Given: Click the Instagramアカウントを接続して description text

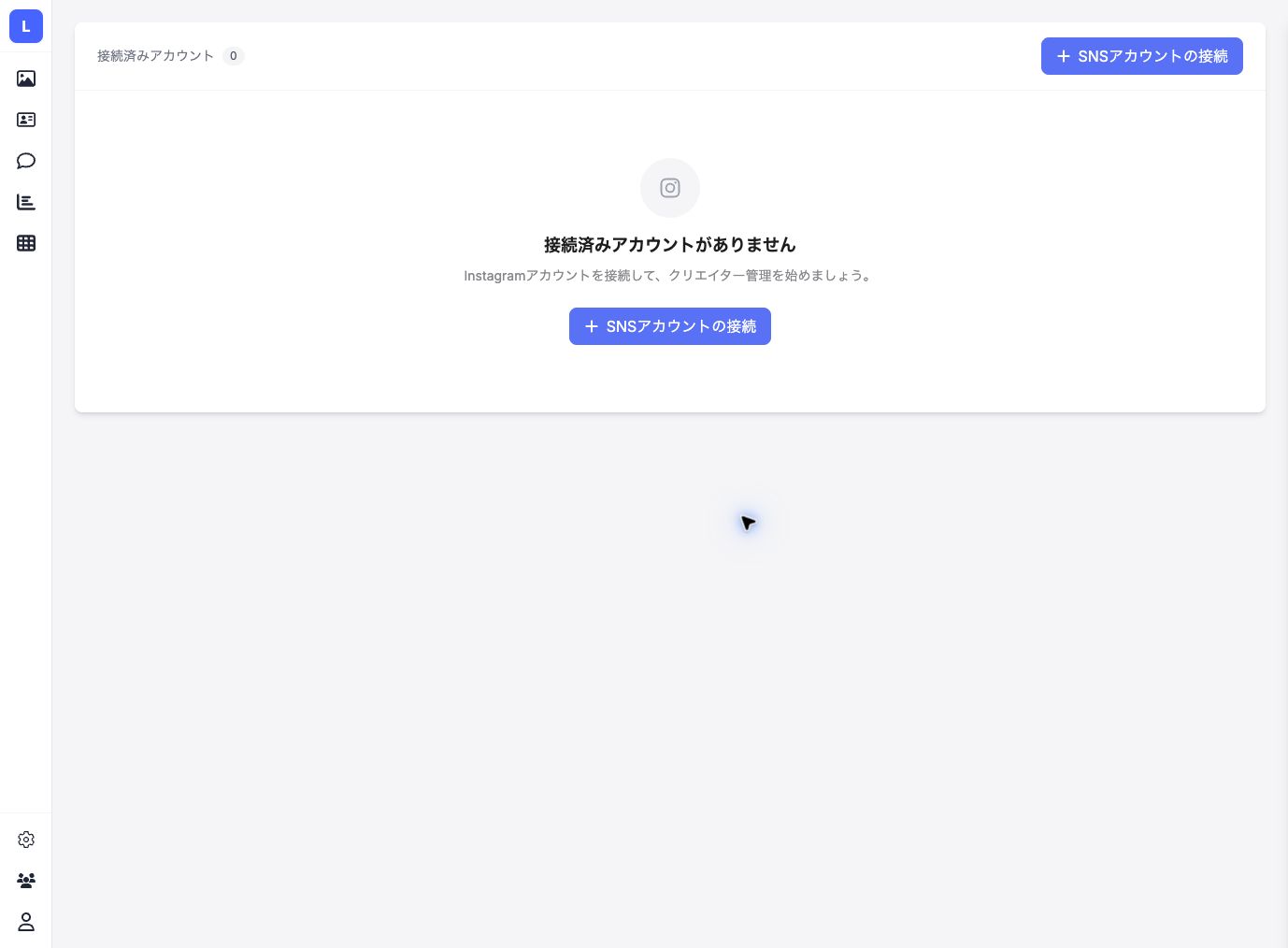Looking at the screenshot, I should [670, 276].
